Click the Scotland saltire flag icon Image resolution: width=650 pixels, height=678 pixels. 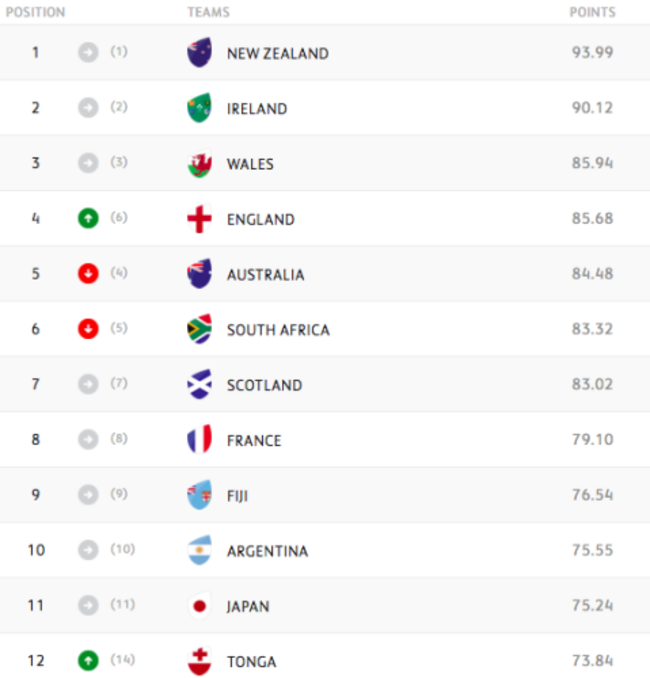click(x=199, y=385)
